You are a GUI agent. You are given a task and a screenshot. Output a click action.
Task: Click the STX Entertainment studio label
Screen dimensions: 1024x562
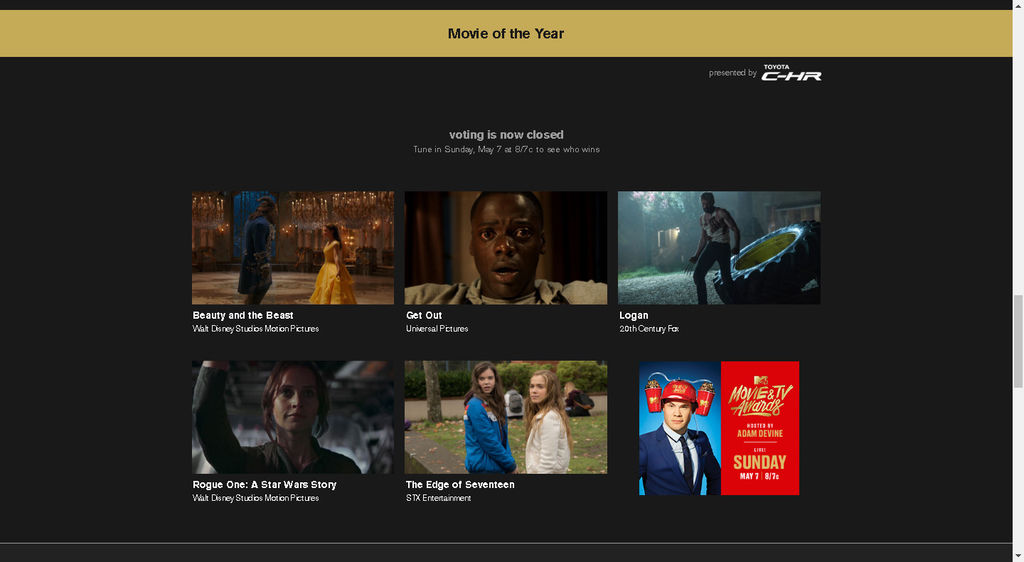pyautogui.click(x=438, y=498)
